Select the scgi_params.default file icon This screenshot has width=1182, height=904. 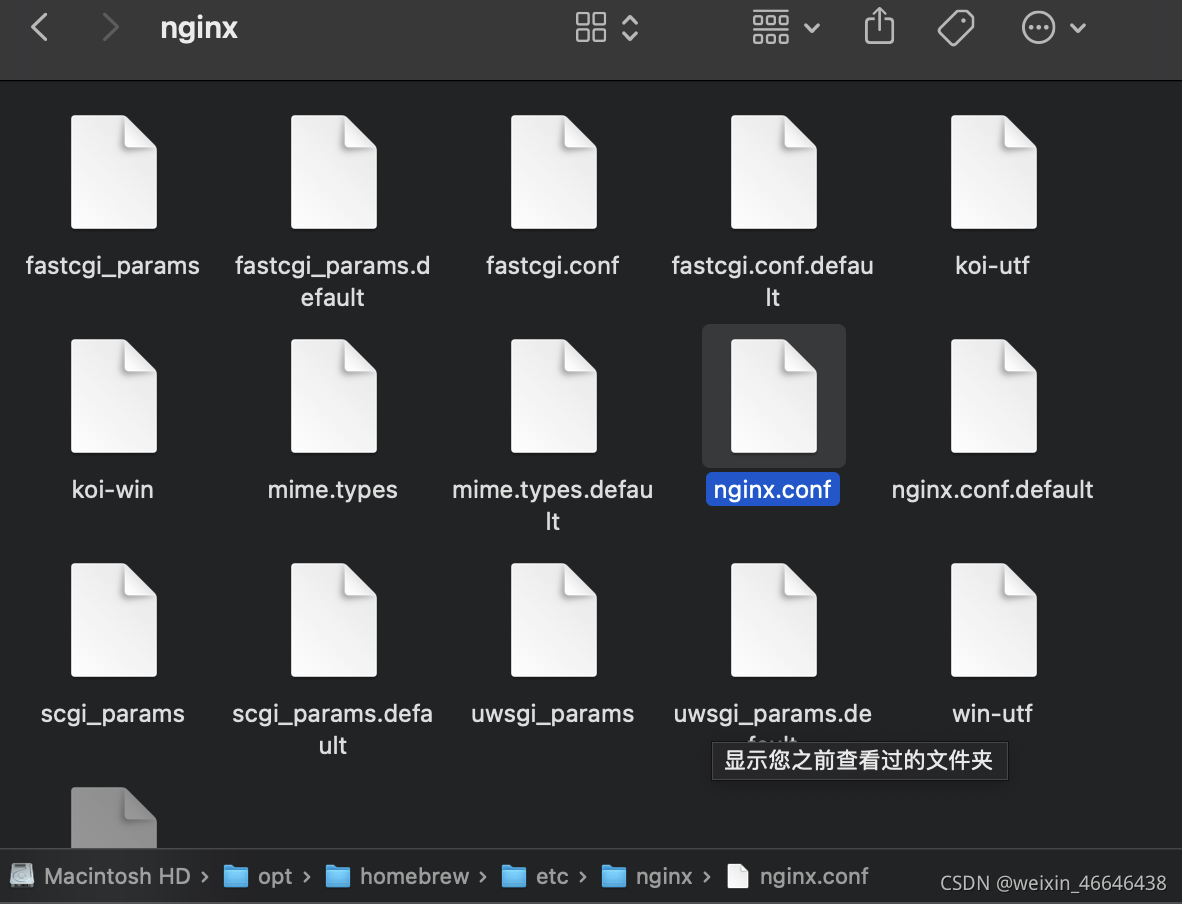coord(334,620)
